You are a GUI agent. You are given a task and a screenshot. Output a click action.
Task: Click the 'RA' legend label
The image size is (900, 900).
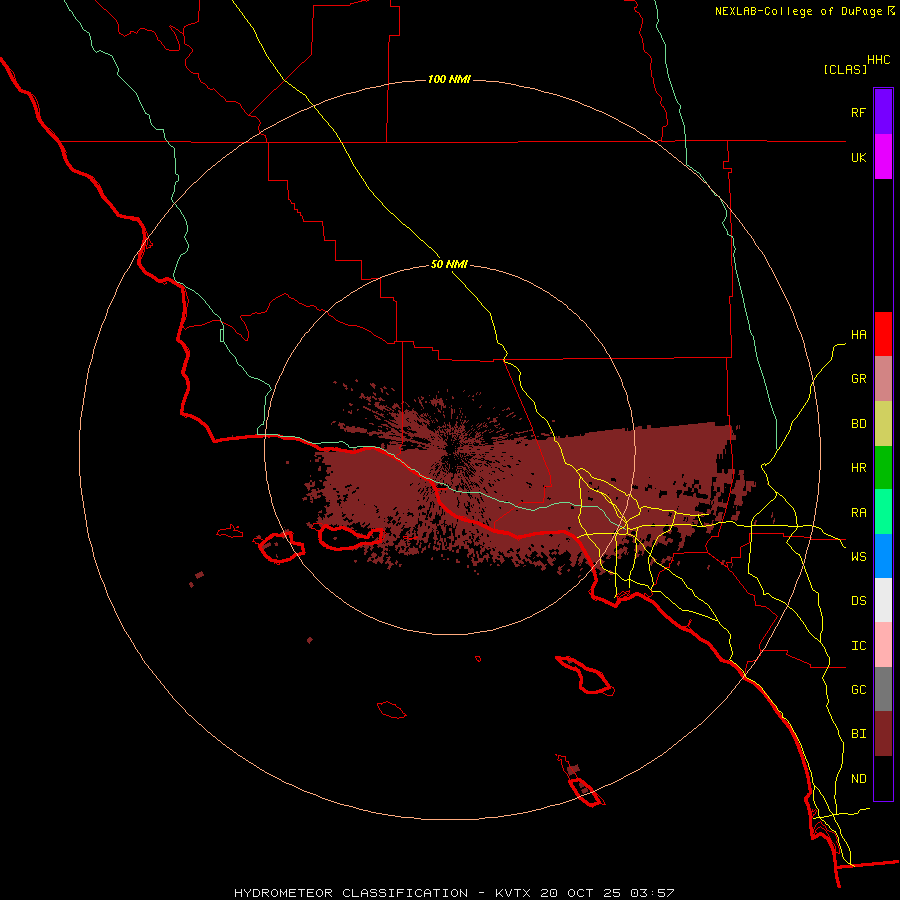pyautogui.click(x=858, y=513)
